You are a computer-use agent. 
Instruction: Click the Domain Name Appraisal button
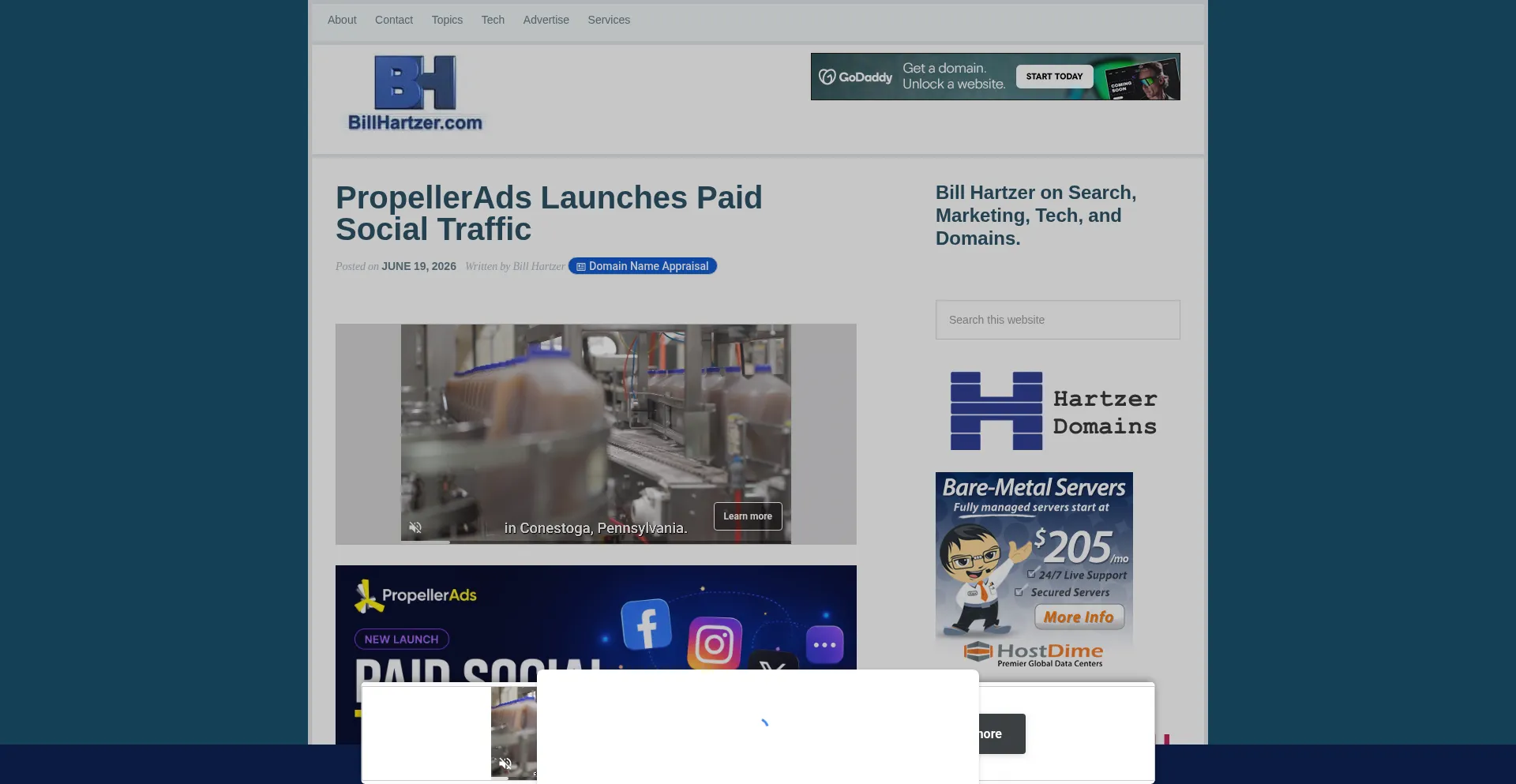tap(643, 266)
